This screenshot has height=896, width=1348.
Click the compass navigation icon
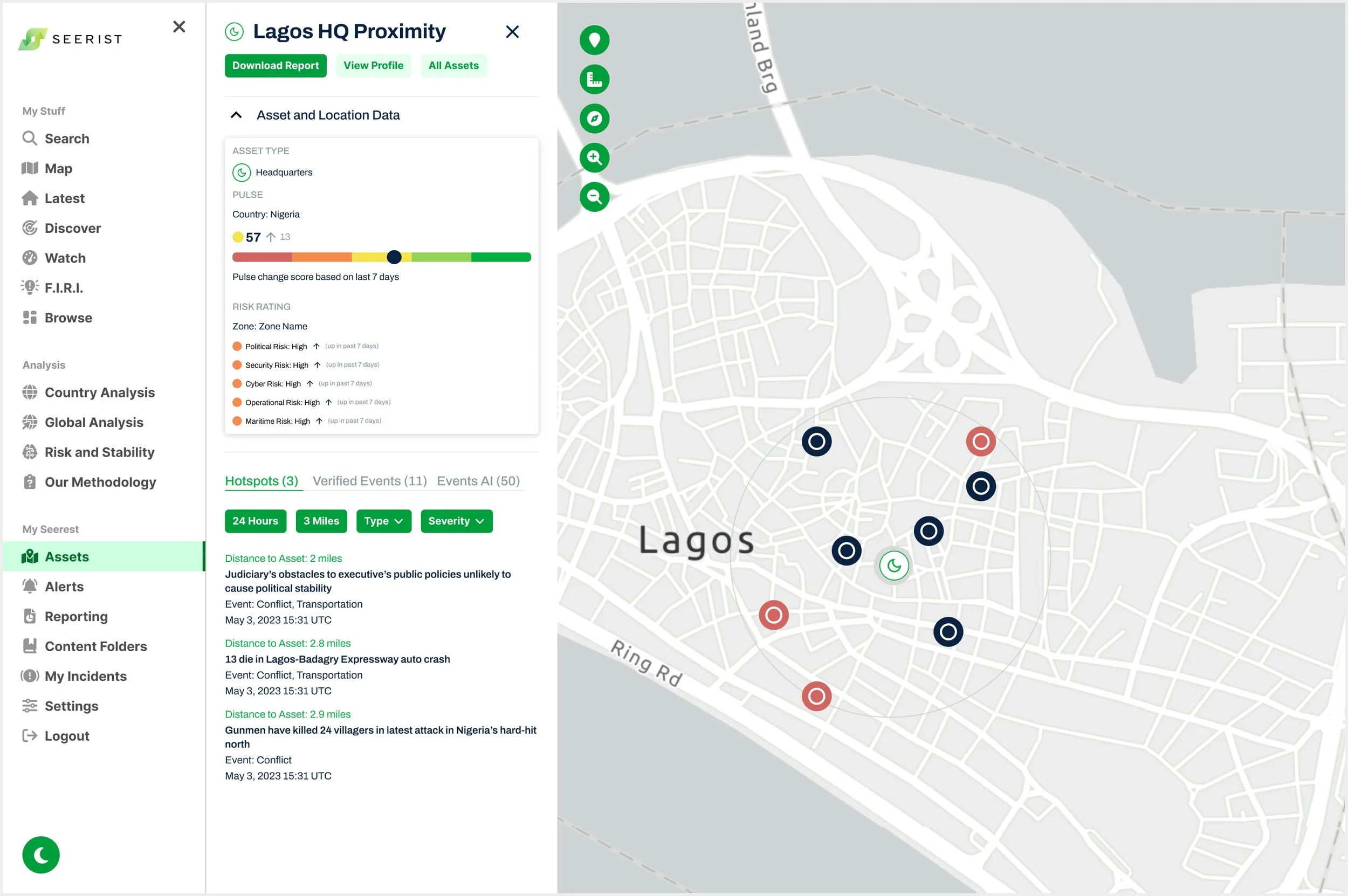tap(594, 119)
